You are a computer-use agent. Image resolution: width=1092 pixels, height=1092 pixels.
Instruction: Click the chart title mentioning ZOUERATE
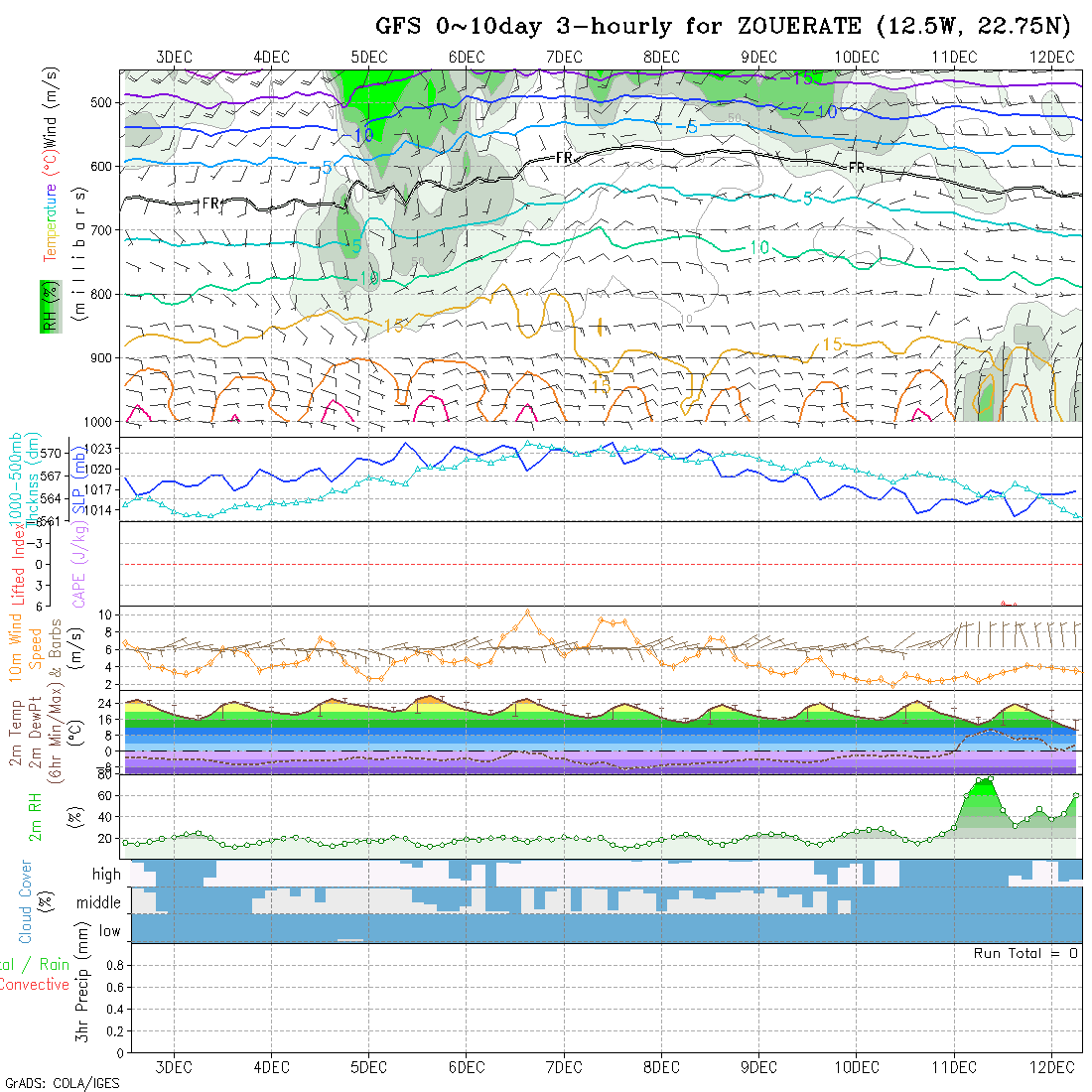point(722,27)
